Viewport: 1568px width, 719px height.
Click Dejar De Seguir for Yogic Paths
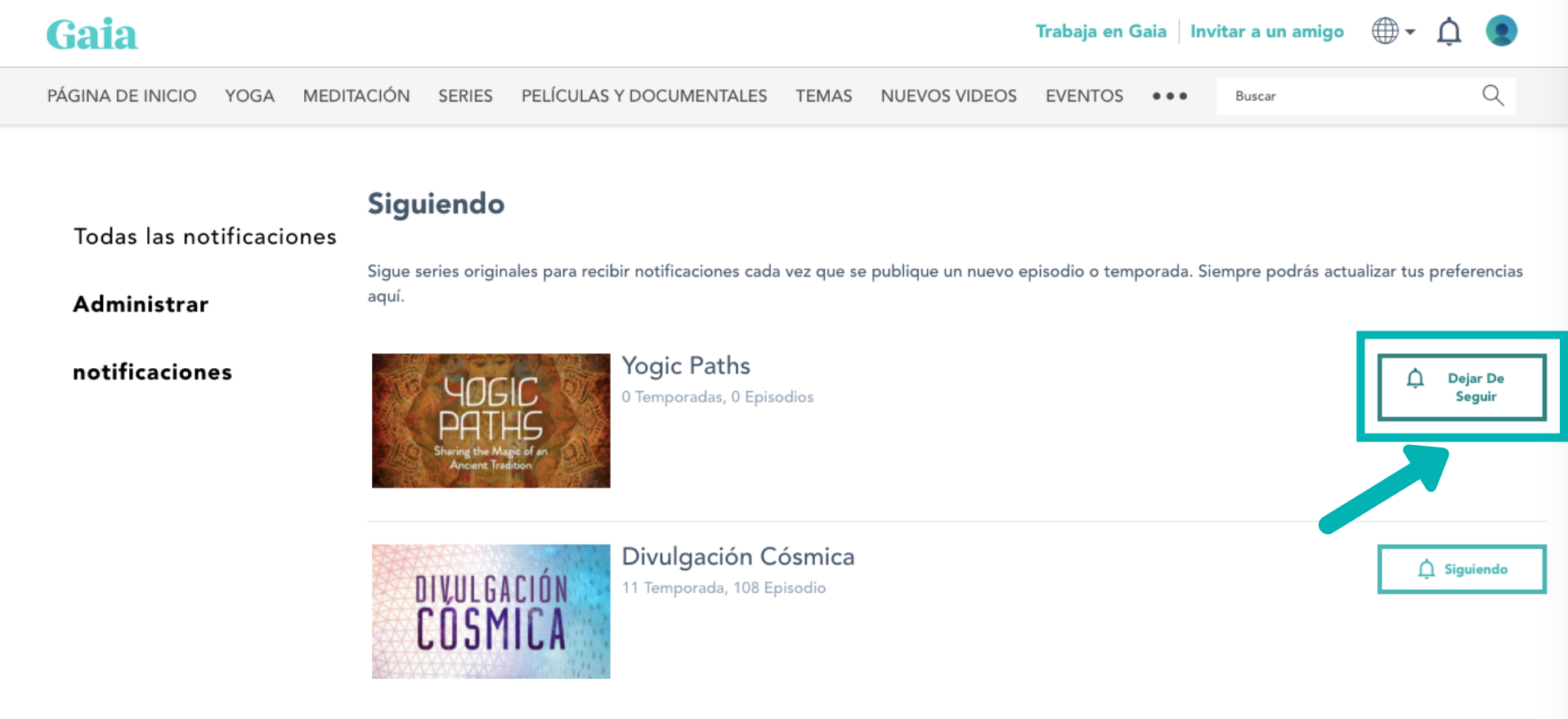click(1462, 387)
